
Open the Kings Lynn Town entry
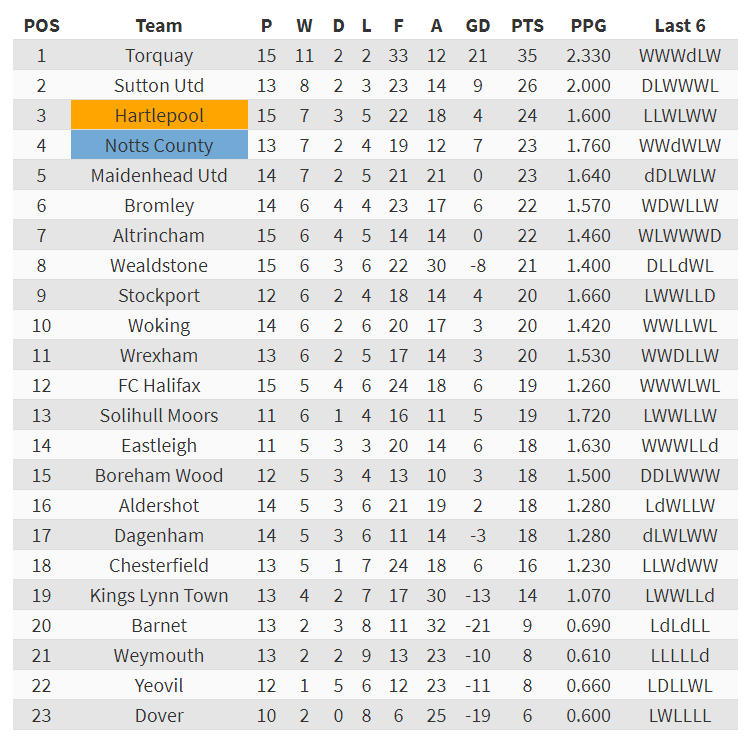159,596
